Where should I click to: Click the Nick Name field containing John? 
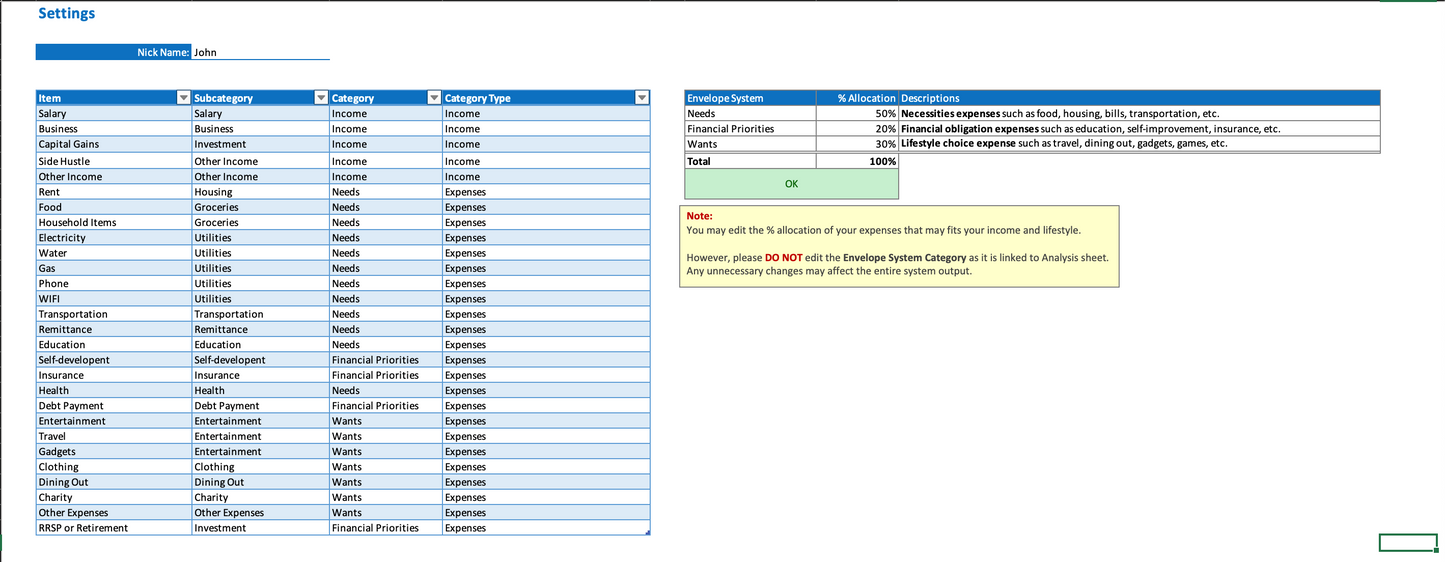click(260, 52)
